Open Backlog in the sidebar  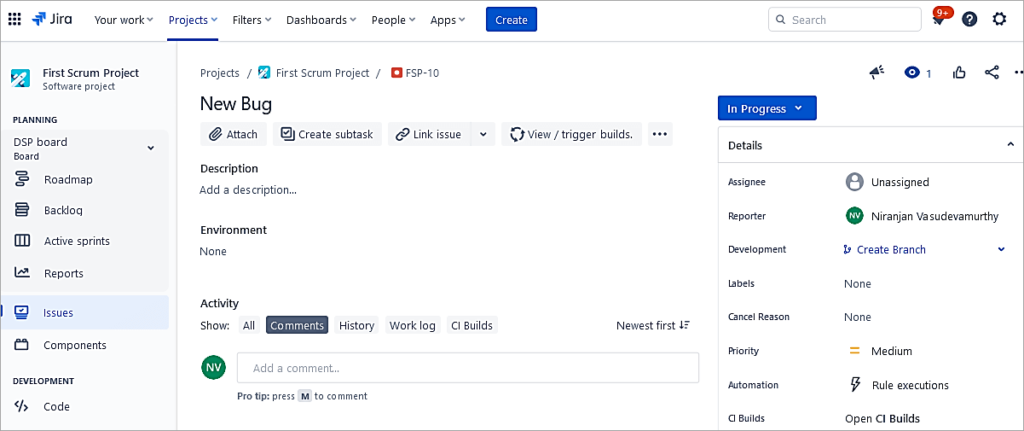point(63,210)
